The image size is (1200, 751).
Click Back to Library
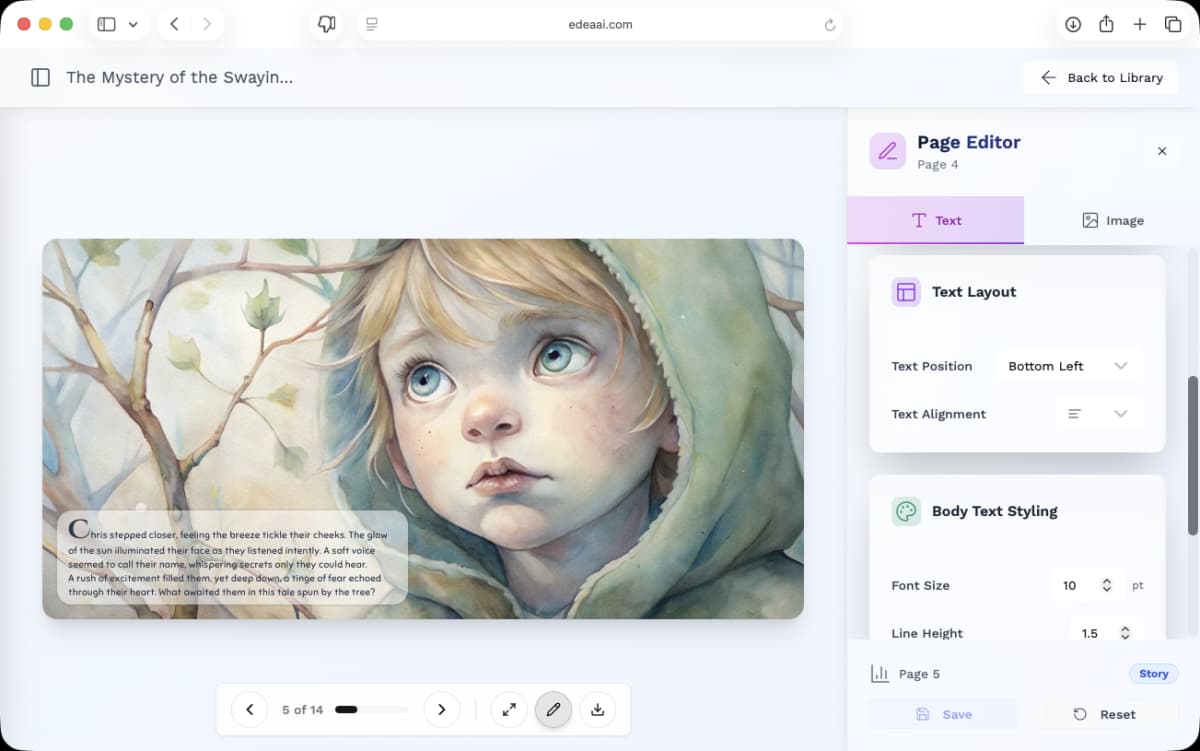point(1100,77)
